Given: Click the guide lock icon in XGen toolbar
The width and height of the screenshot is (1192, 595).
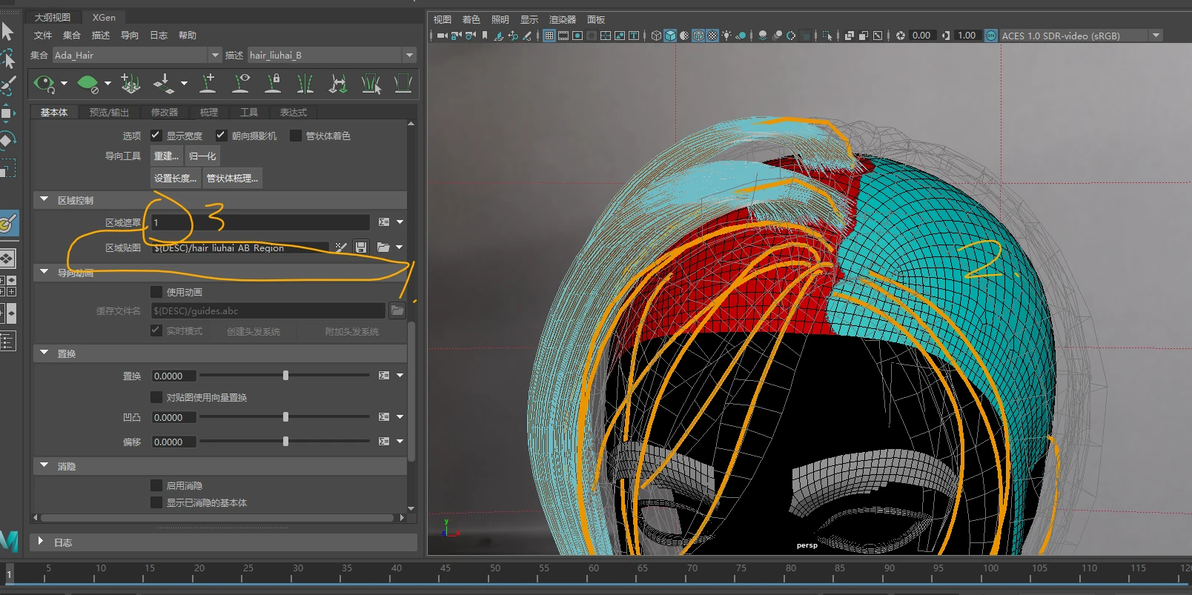Looking at the screenshot, I should point(273,83).
